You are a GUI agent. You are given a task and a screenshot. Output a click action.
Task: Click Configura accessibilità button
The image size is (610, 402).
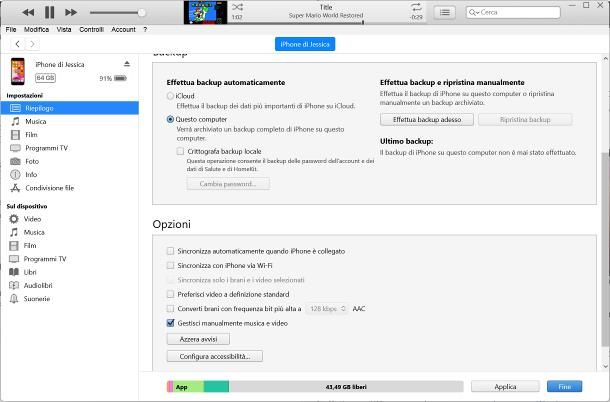pyautogui.click(x=215, y=356)
